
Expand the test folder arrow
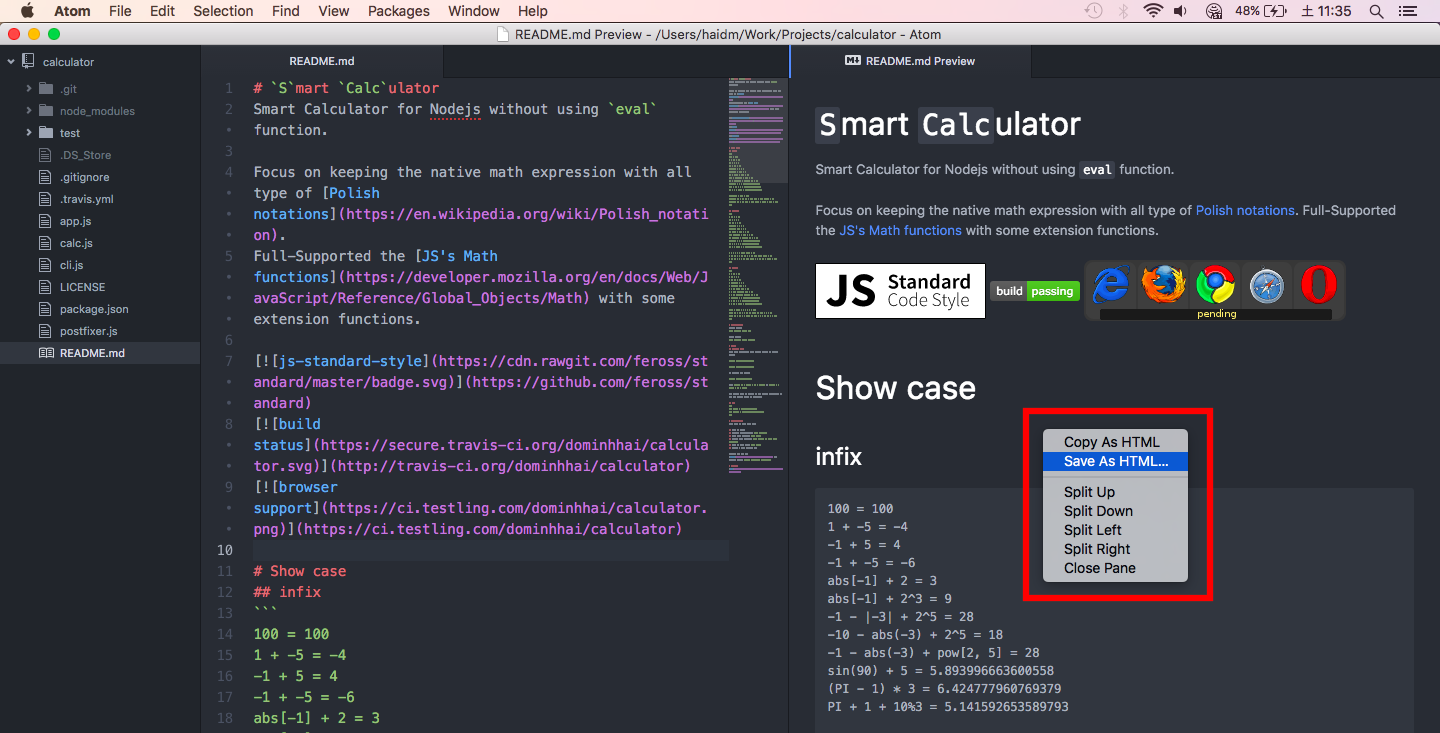(x=29, y=133)
